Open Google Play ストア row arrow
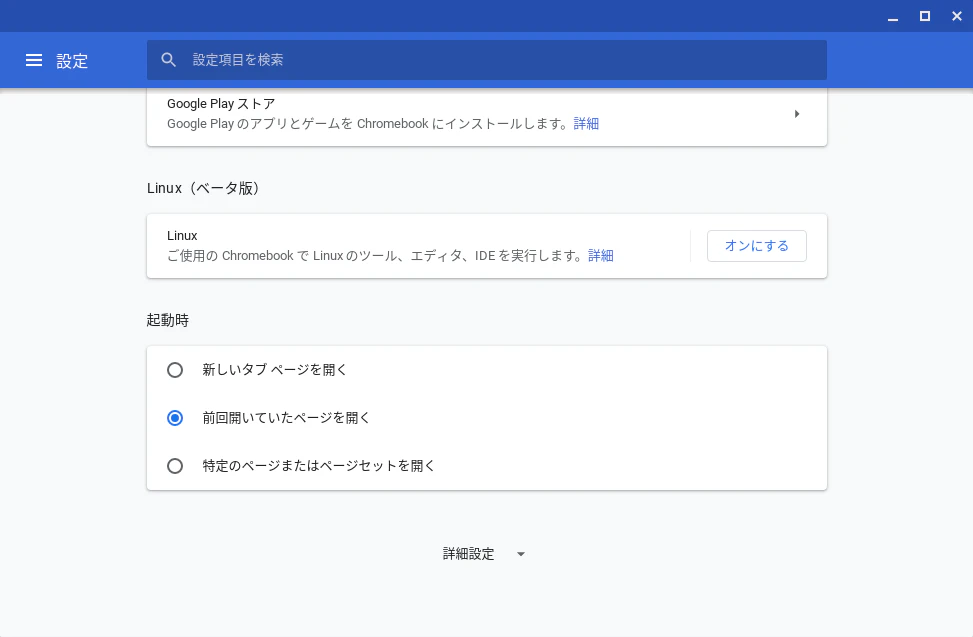This screenshot has width=973, height=637. [x=797, y=114]
